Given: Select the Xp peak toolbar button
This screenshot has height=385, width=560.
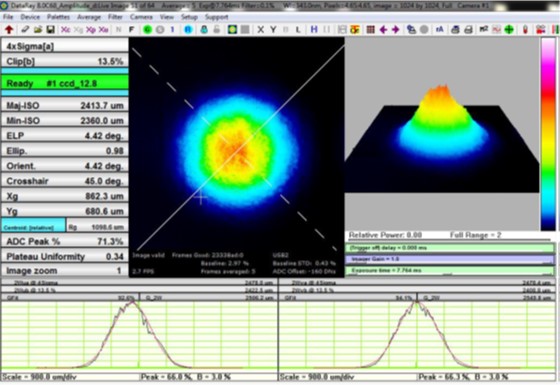Looking at the screenshot, I should [91, 30].
